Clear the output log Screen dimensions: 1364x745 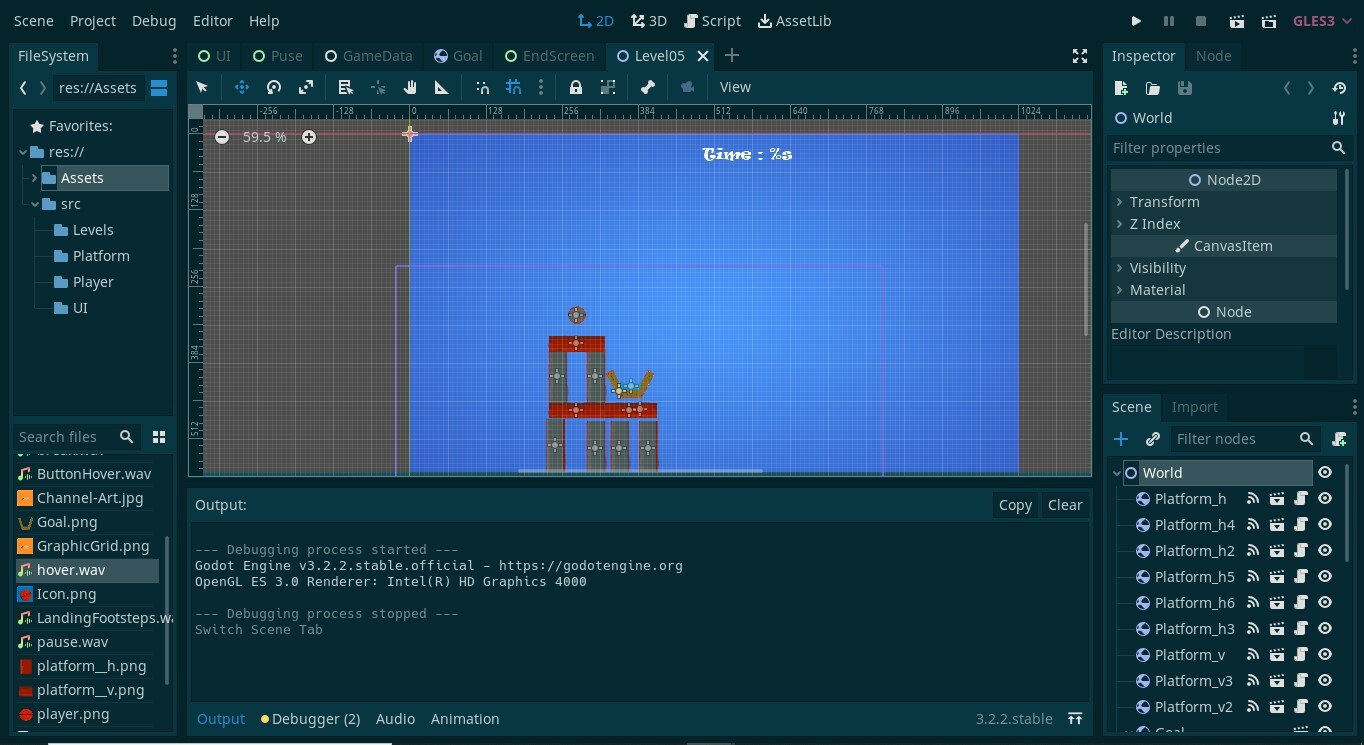click(x=1064, y=505)
